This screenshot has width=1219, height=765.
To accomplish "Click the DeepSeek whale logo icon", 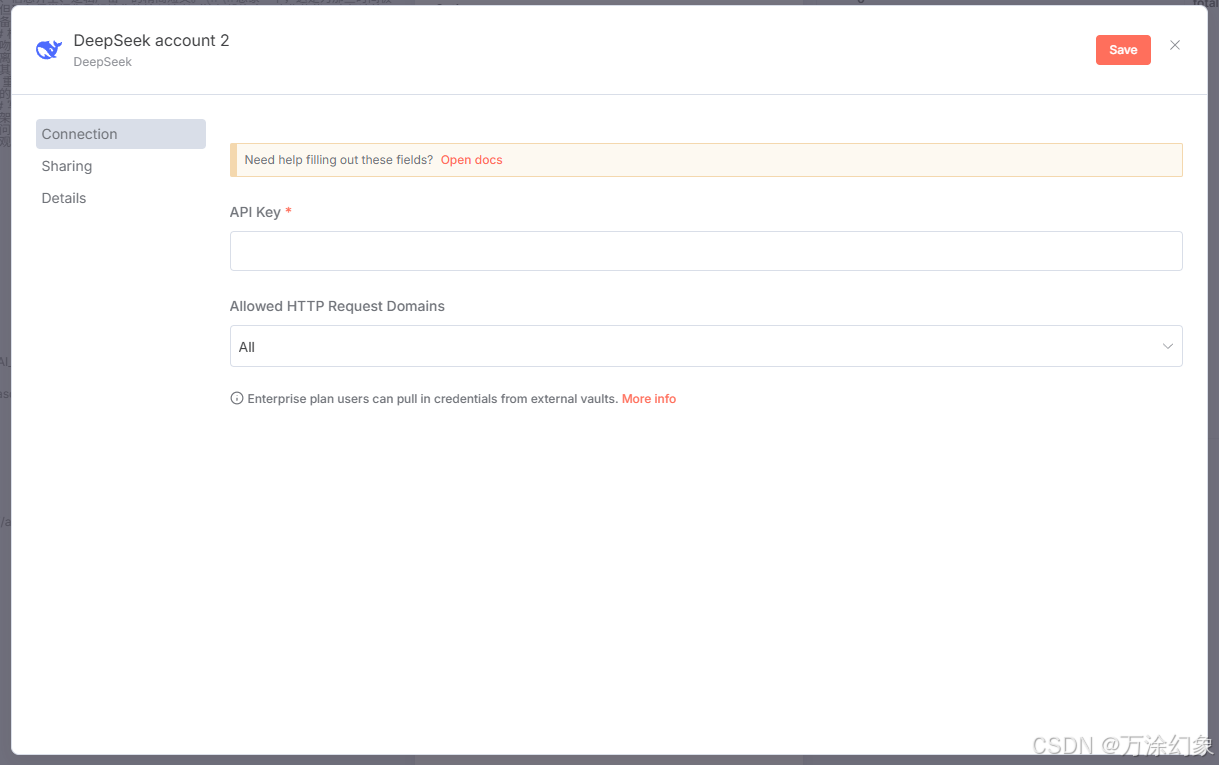I will coord(49,50).
